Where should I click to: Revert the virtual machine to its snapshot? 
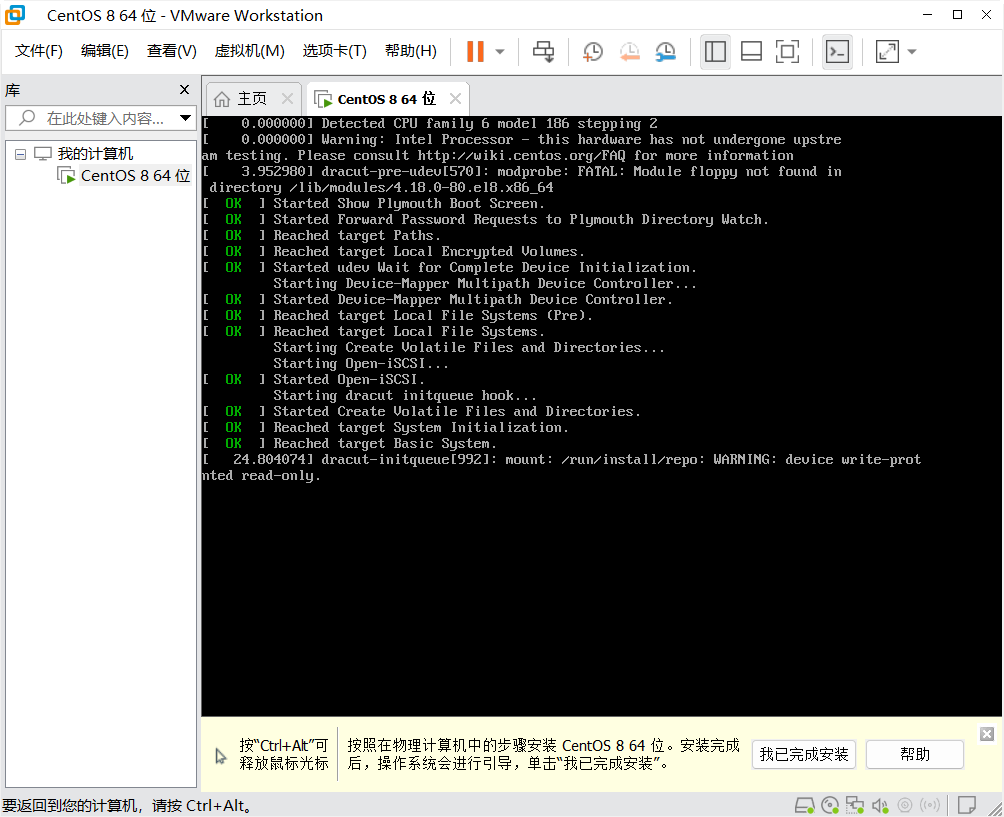(629, 51)
